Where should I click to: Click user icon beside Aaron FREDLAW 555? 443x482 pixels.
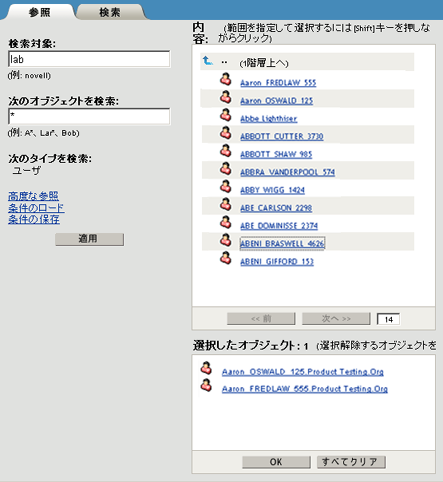point(226,79)
